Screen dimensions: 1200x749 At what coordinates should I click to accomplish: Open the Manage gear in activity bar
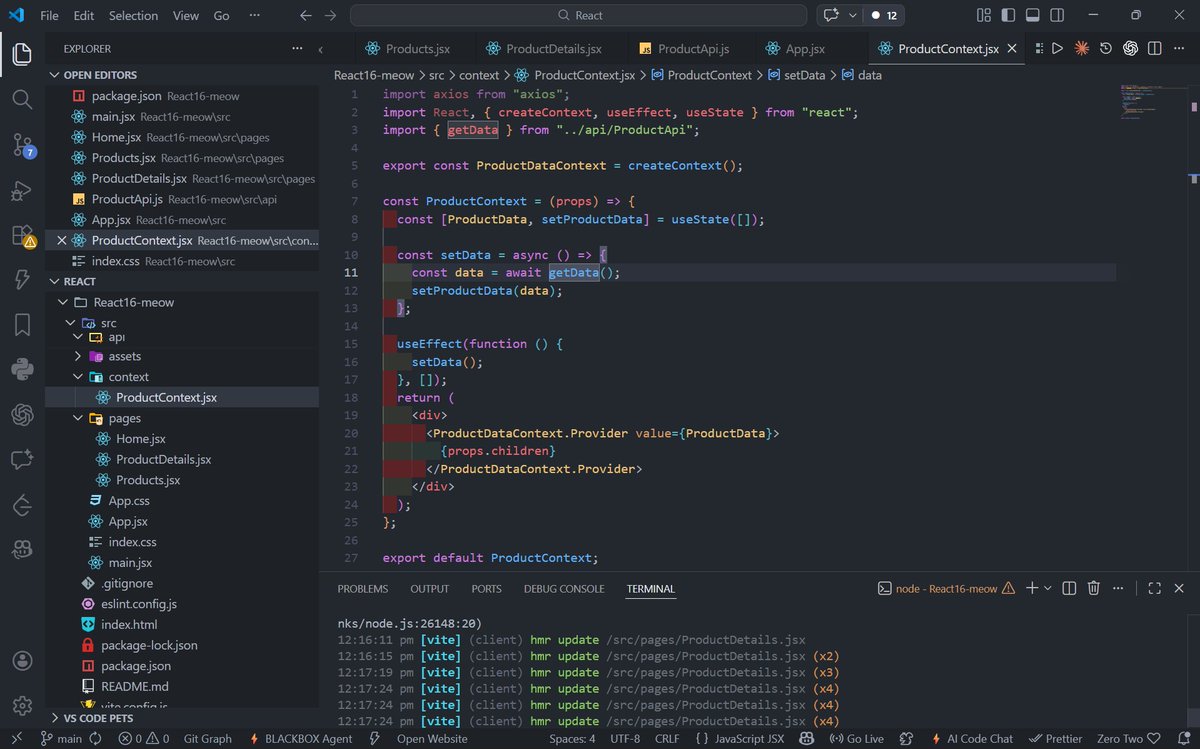click(x=22, y=706)
